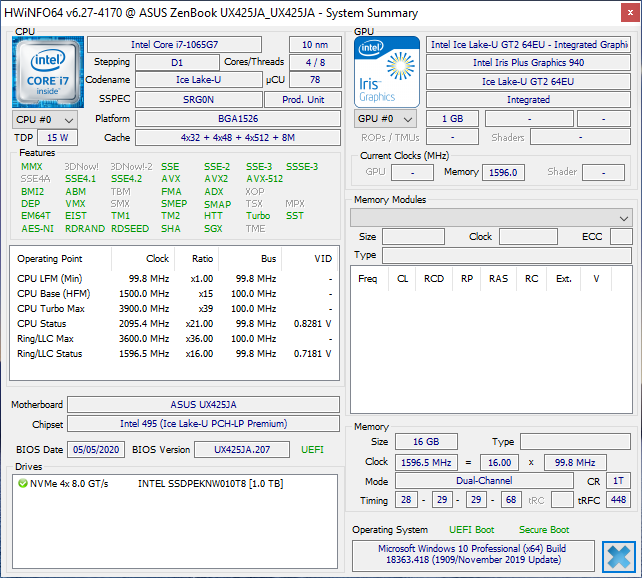Select the CPU Turbo Max row
The height and width of the screenshot is (578, 642).
tap(174, 309)
